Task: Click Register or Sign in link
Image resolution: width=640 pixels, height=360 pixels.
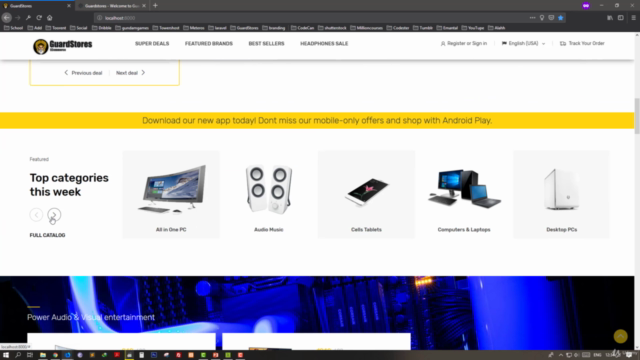Action: point(464,43)
